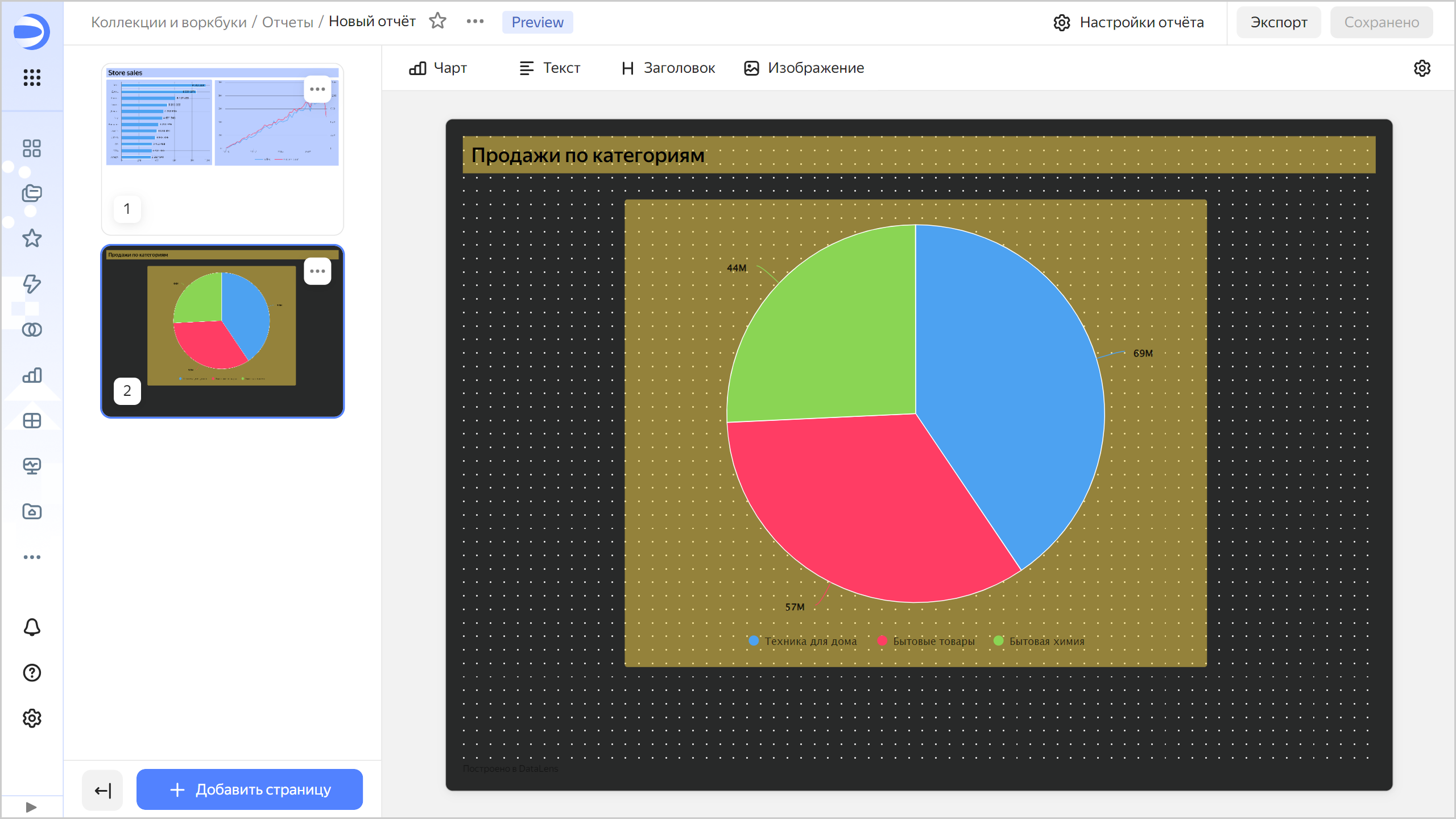Open the notifications bell
The image size is (1456, 819).
point(32,627)
